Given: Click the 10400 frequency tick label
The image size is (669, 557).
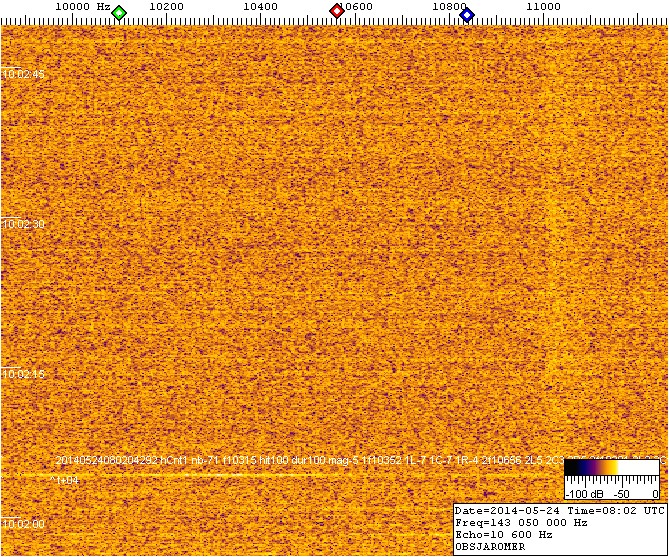Looking at the screenshot, I should pyautogui.click(x=261, y=7).
